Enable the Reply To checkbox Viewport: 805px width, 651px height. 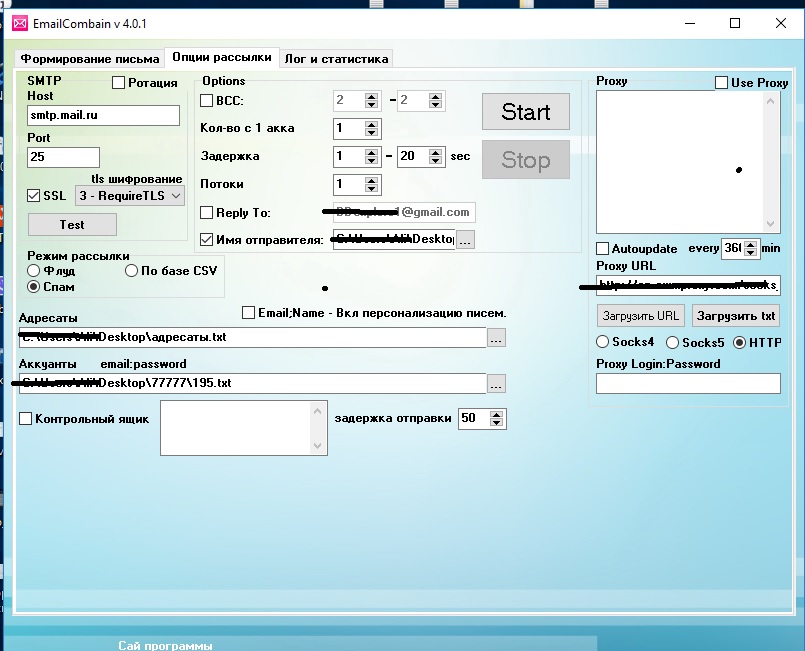tap(206, 212)
